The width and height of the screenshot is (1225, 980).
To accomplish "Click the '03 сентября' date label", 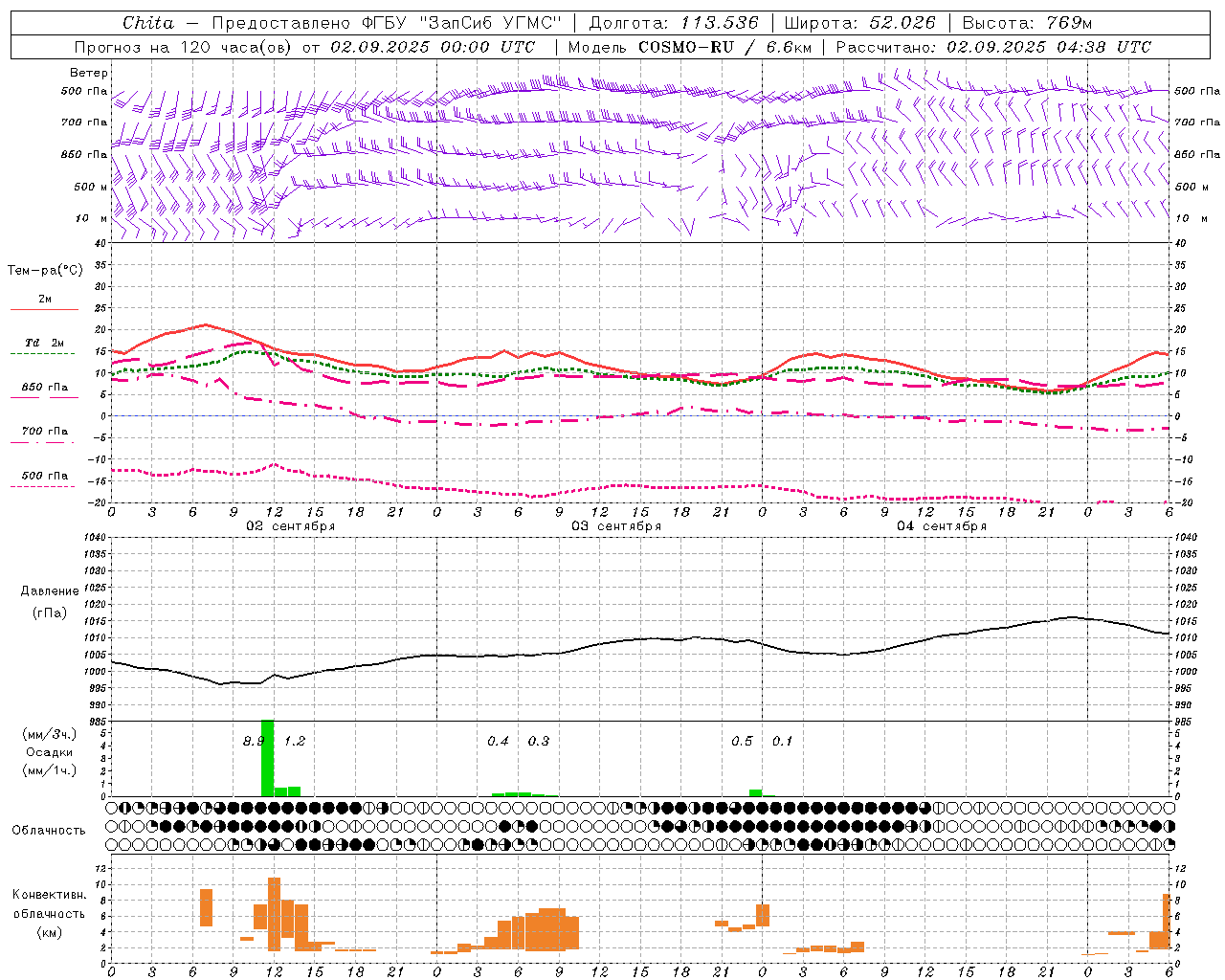I will click(615, 526).
